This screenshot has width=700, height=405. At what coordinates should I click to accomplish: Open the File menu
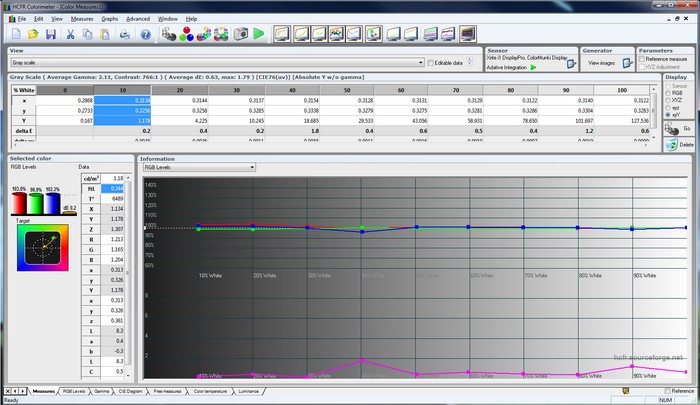pyautogui.click(x=21, y=19)
